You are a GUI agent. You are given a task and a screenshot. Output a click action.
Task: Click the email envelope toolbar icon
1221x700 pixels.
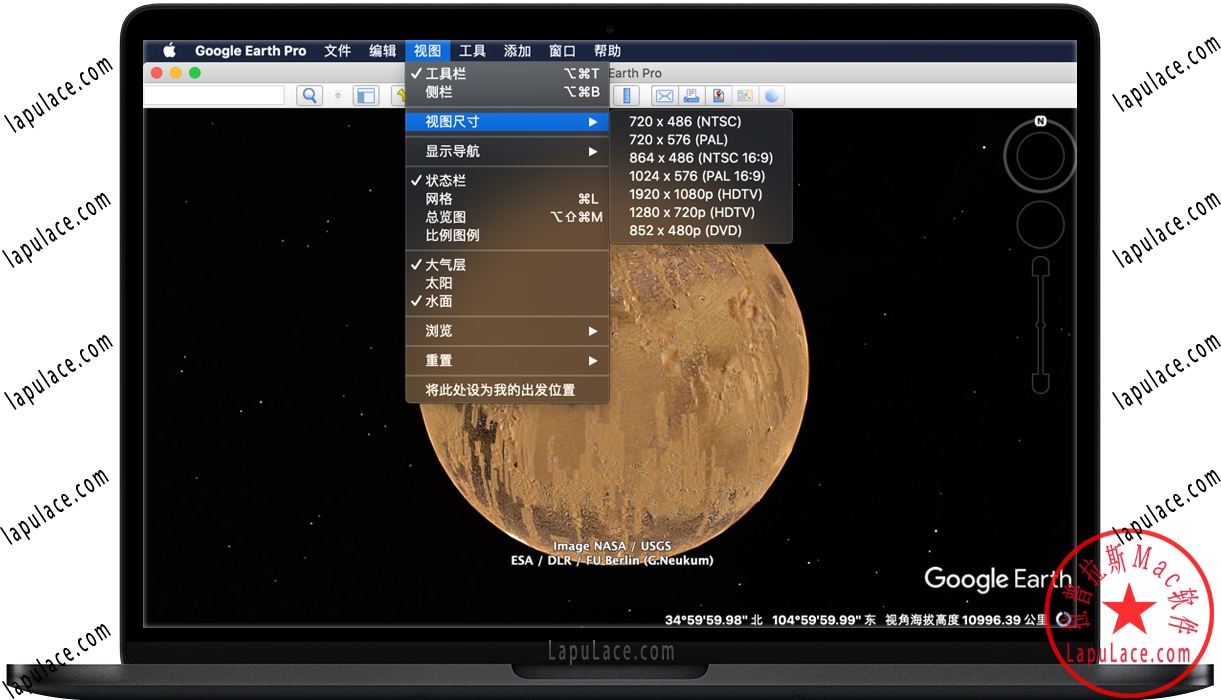(663, 96)
